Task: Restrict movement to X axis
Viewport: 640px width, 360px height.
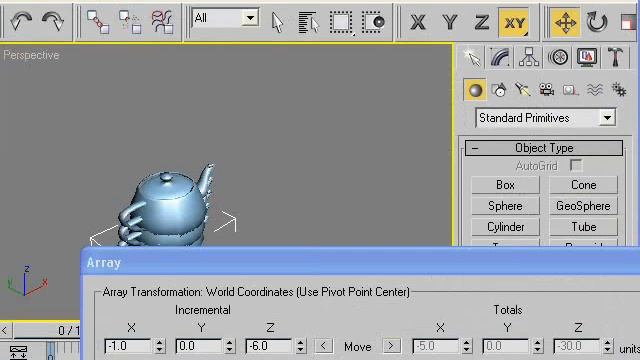Action: pyautogui.click(x=418, y=22)
